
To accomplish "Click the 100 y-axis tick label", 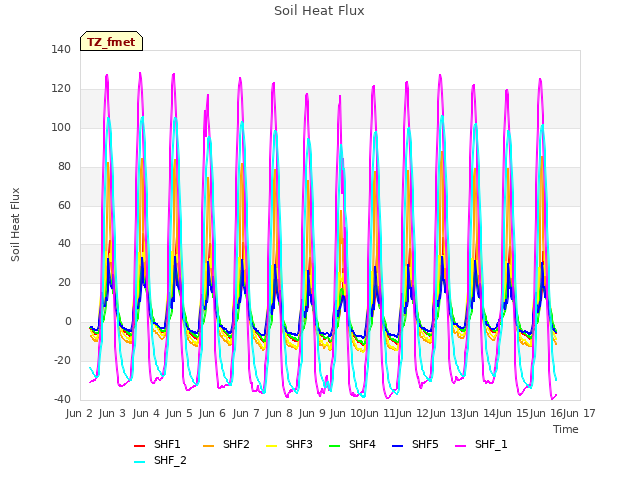I will [61, 127].
